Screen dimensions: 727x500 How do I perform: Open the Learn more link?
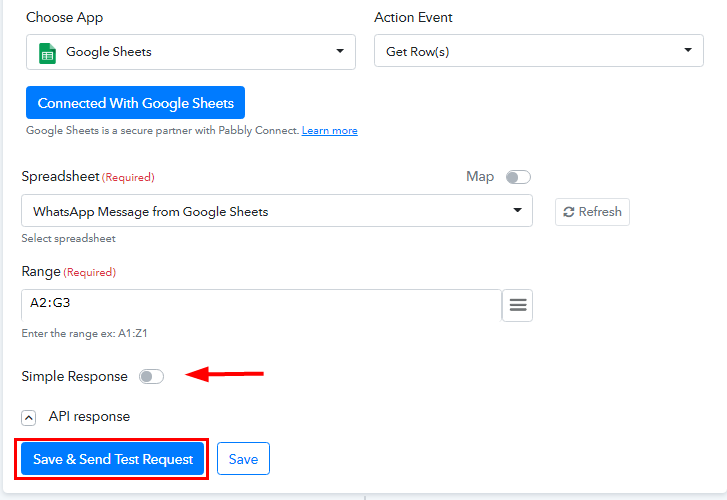click(329, 131)
